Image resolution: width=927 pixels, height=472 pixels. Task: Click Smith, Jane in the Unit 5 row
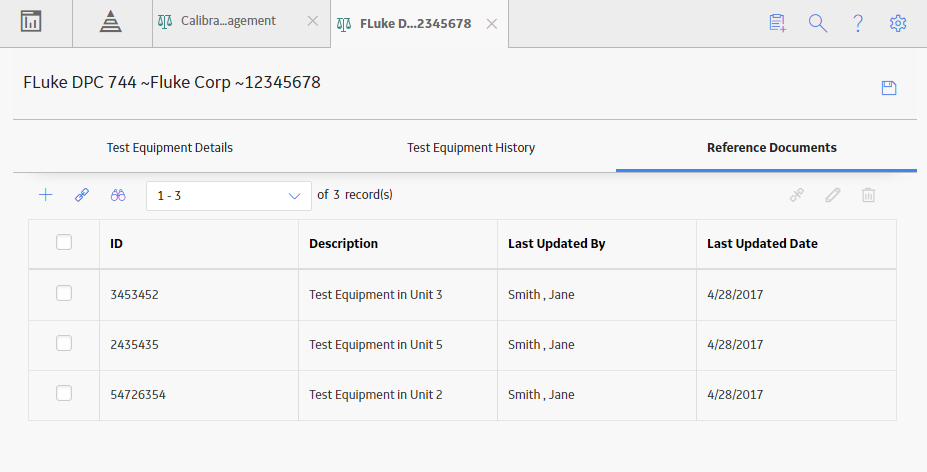coord(541,345)
